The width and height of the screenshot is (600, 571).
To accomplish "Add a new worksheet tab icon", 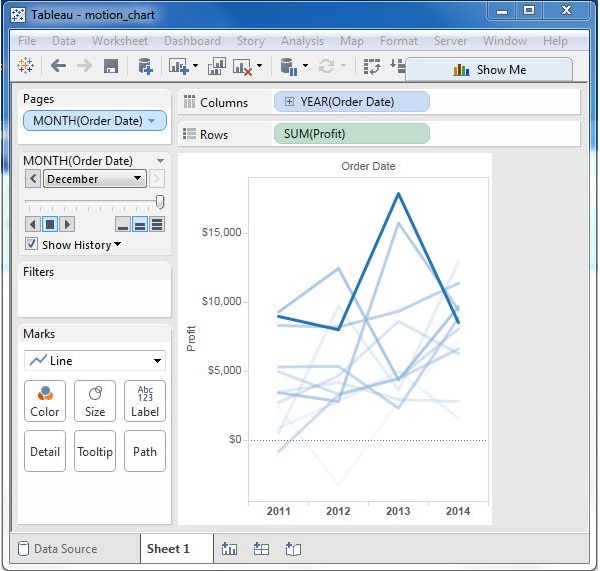I will pyautogui.click(x=230, y=548).
